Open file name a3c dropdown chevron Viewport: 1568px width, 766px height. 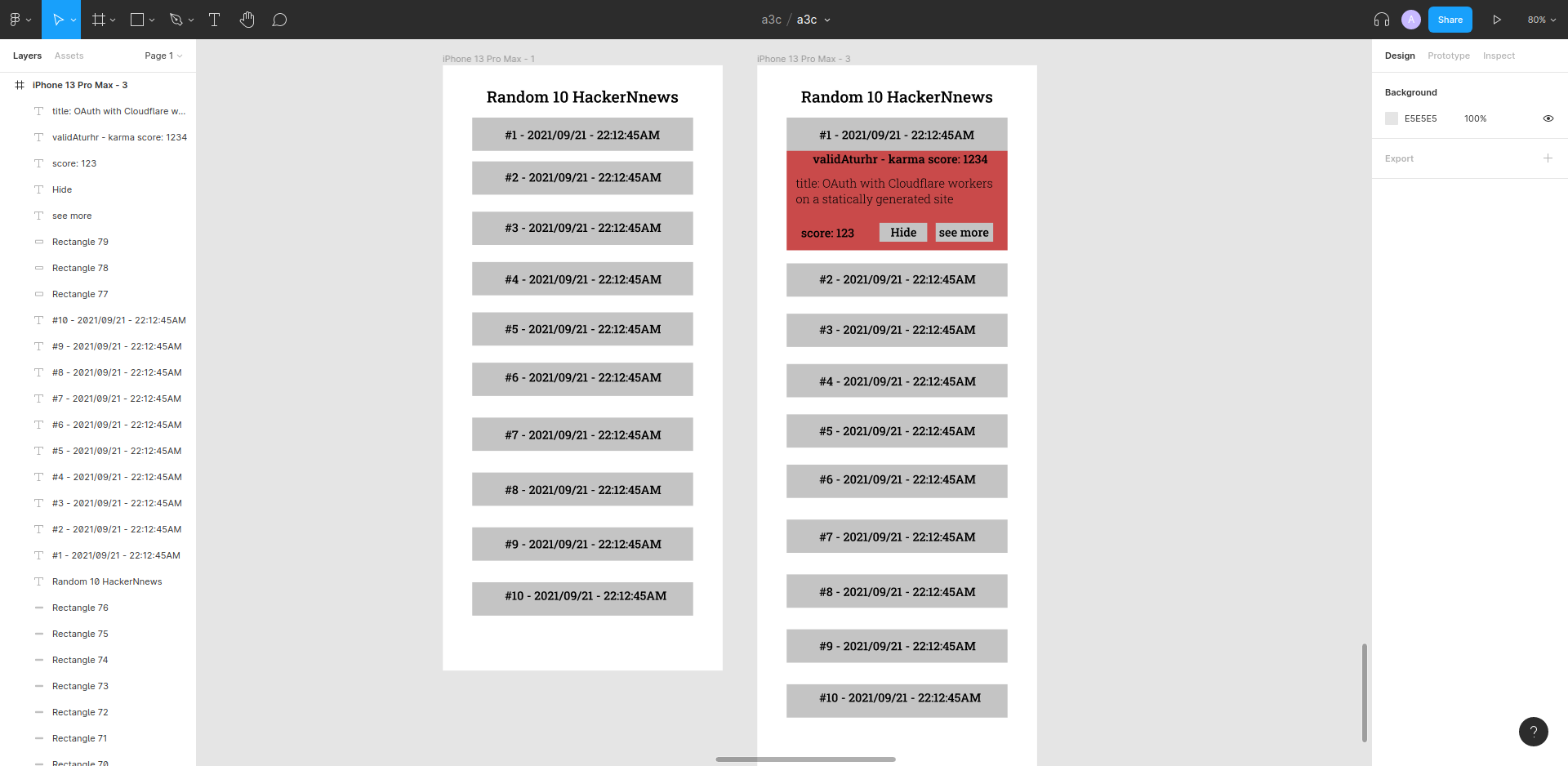[827, 20]
